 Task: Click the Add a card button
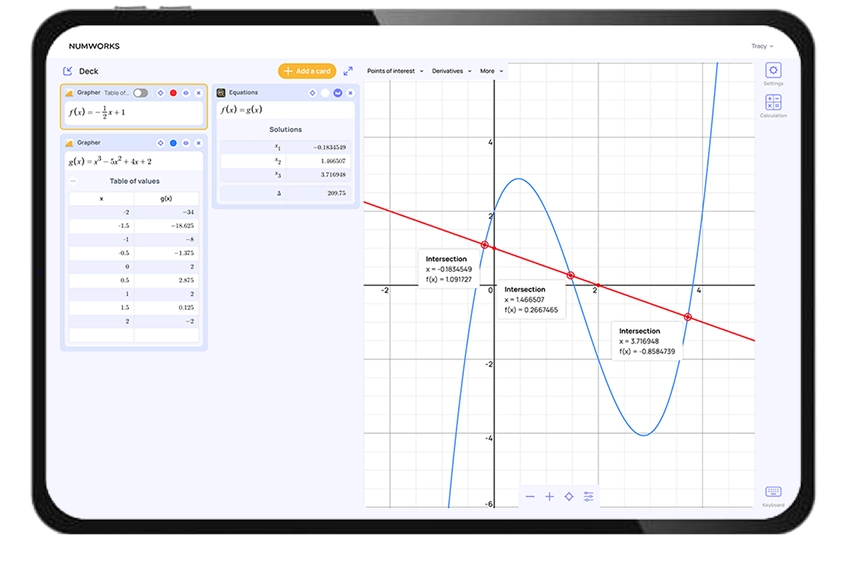point(307,71)
